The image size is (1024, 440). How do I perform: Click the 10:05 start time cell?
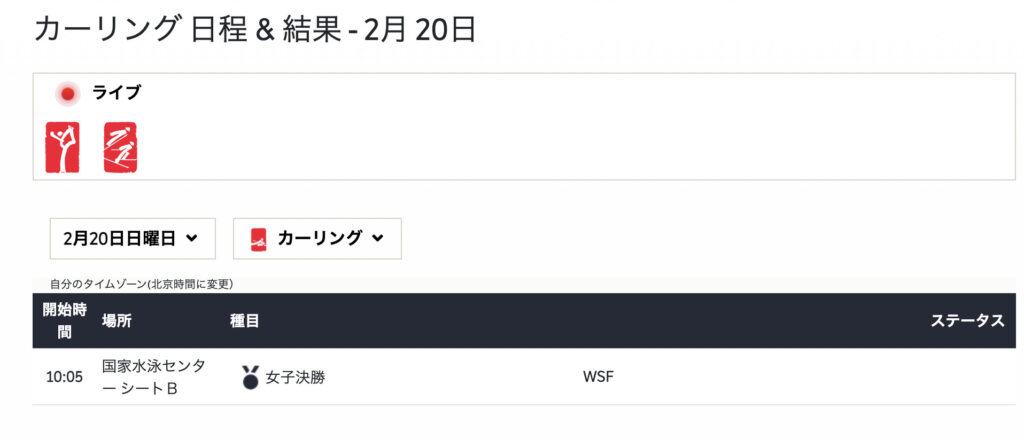click(64, 377)
